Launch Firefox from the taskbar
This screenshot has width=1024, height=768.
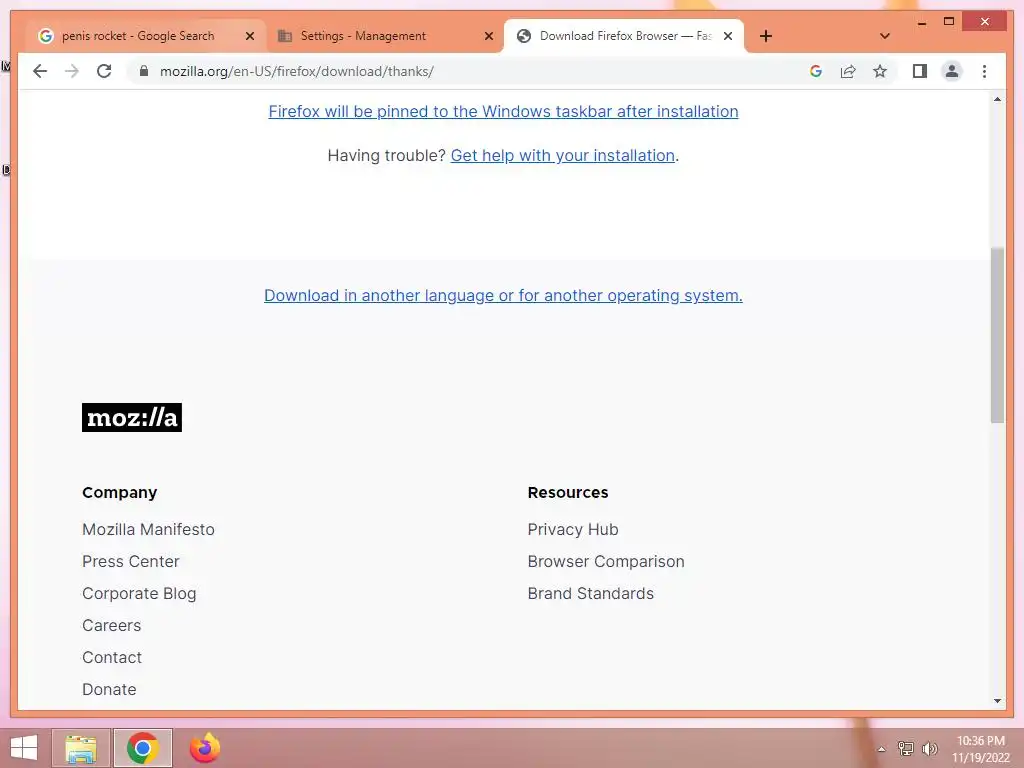[205, 748]
